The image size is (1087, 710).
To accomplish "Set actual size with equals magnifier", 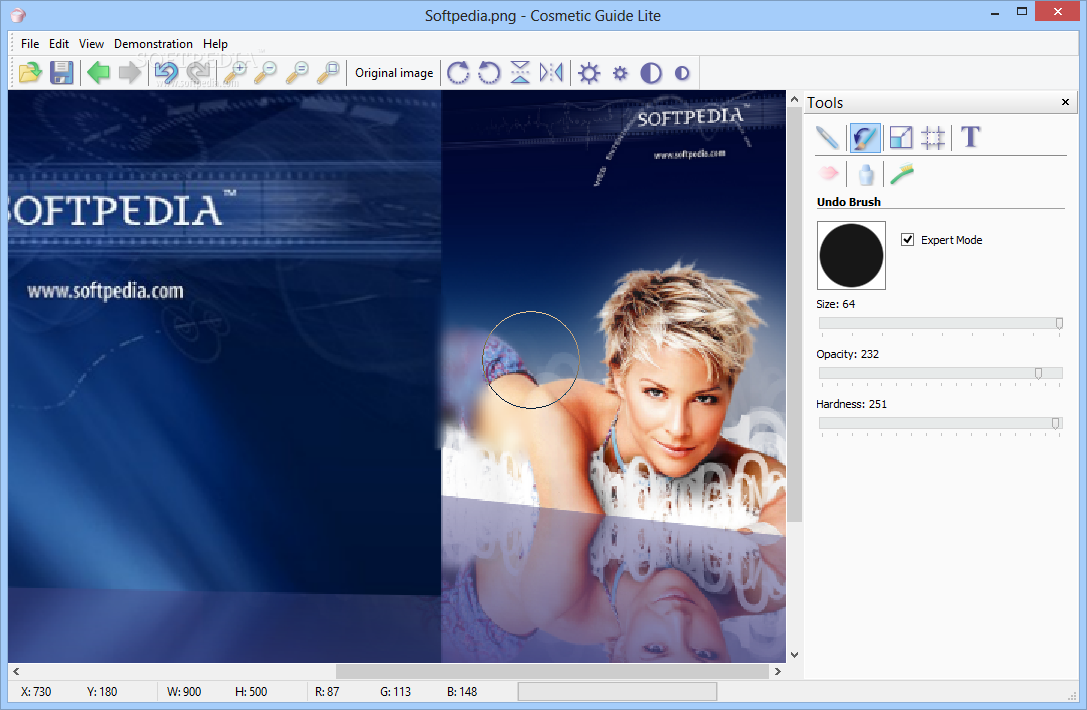I will click(x=297, y=72).
